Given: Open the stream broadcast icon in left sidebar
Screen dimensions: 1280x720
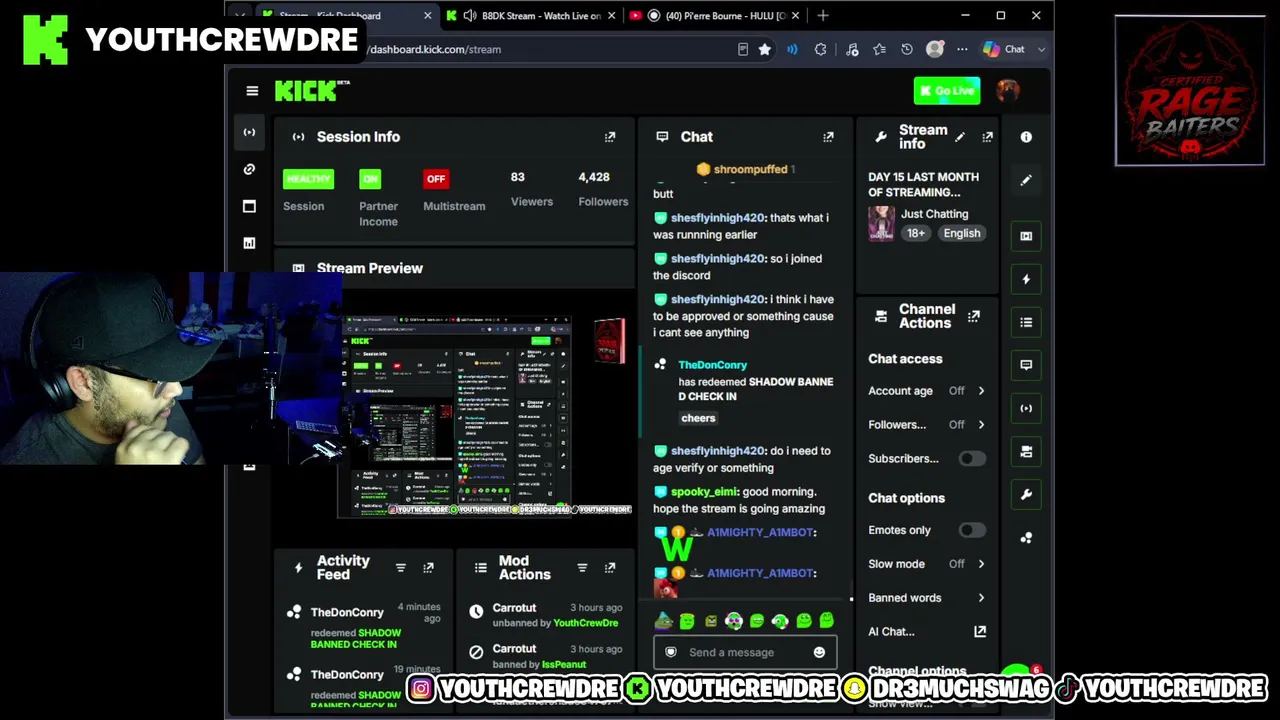Looking at the screenshot, I should [249, 132].
